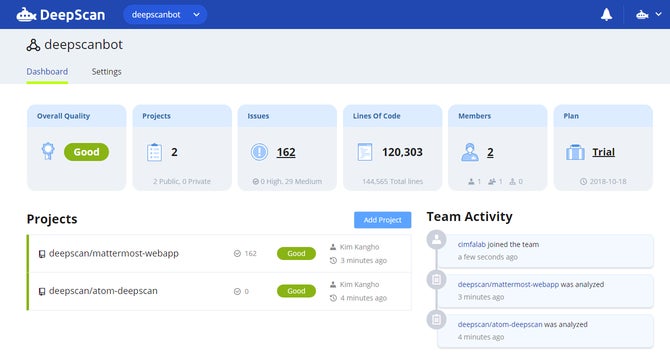Click the owner member count icon
The width and height of the screenshot is (670, 360).
point(471,181)
